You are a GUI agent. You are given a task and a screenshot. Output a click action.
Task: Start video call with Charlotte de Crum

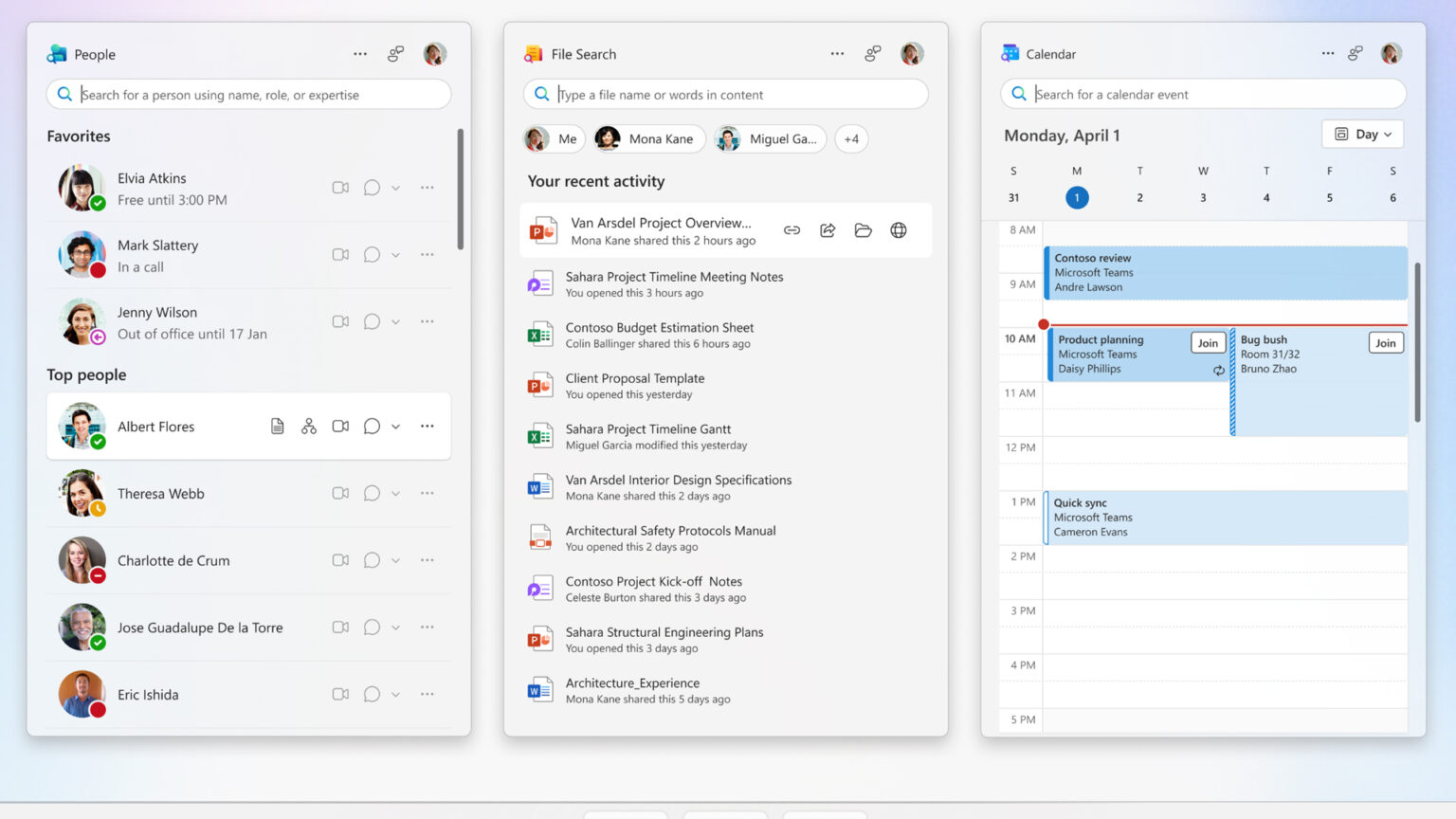click(x=340, y=561)
